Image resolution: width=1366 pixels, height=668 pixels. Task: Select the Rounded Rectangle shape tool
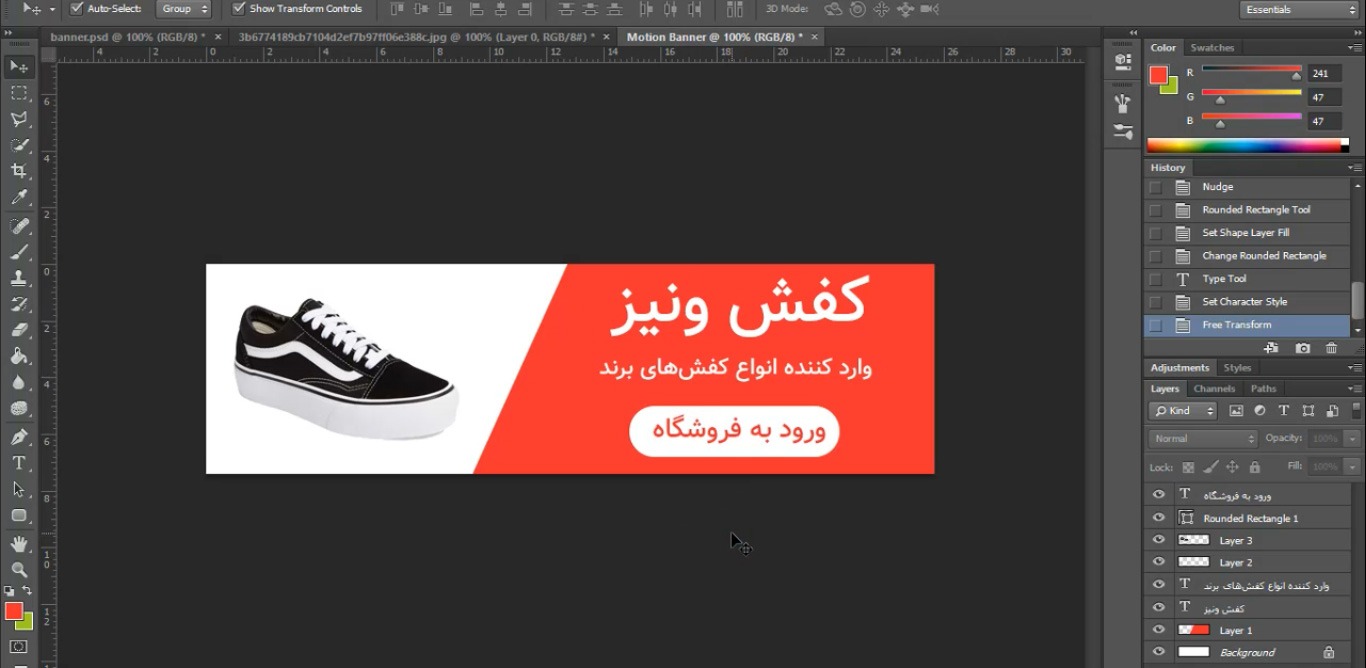18,515
